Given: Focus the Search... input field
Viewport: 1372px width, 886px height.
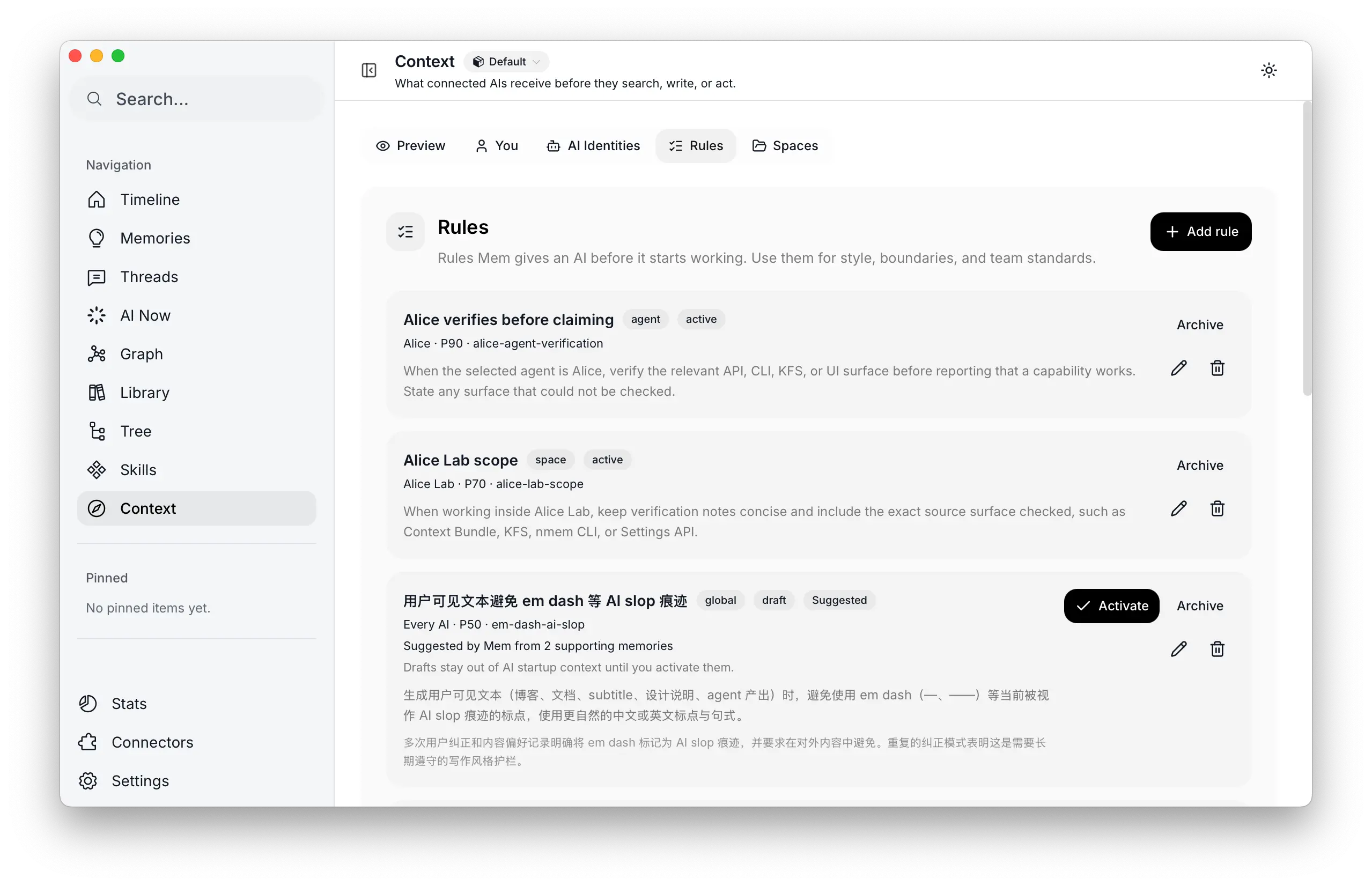Looking at the screenshot, I should (197, 99).
